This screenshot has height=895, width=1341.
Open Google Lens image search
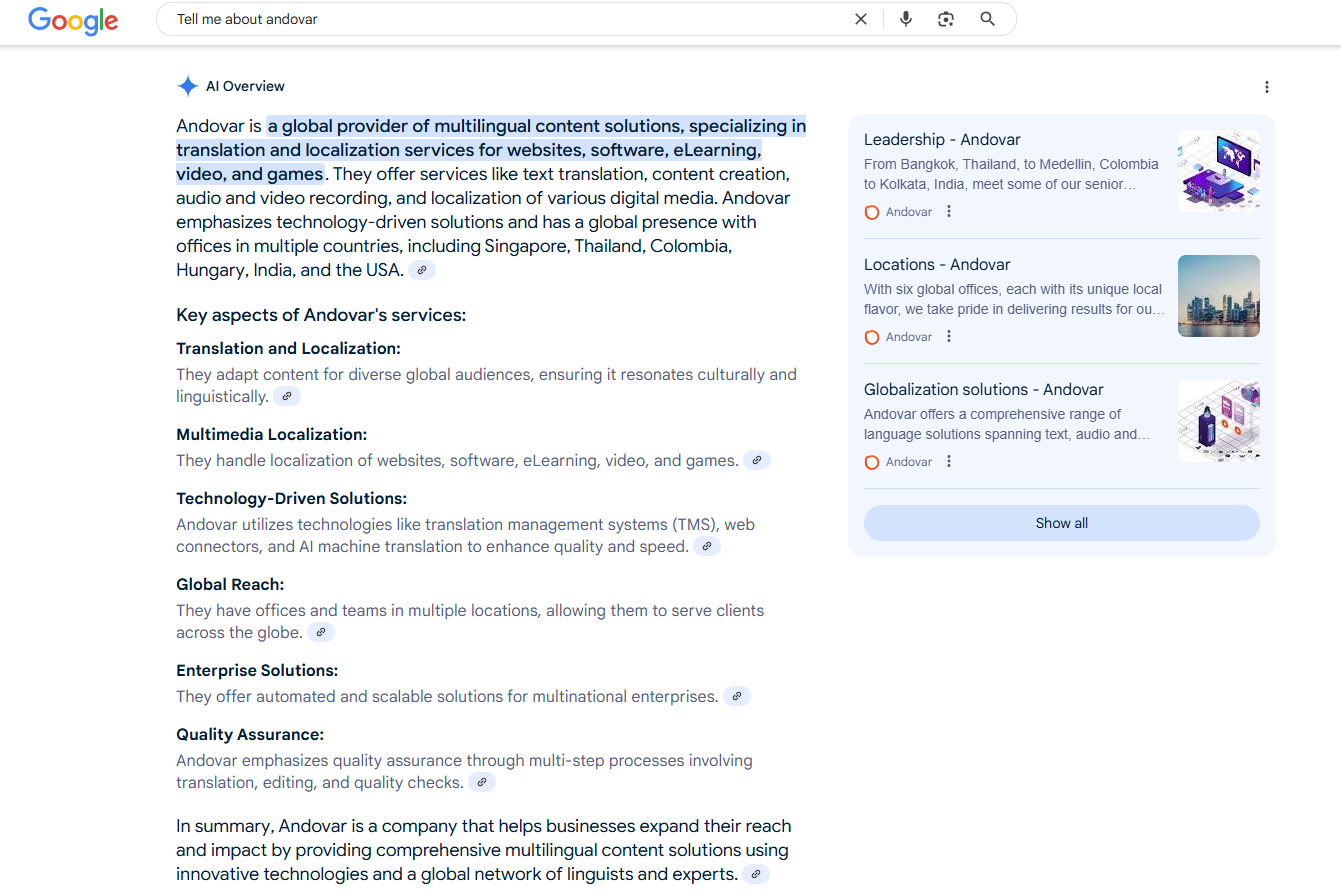point(946,19)
